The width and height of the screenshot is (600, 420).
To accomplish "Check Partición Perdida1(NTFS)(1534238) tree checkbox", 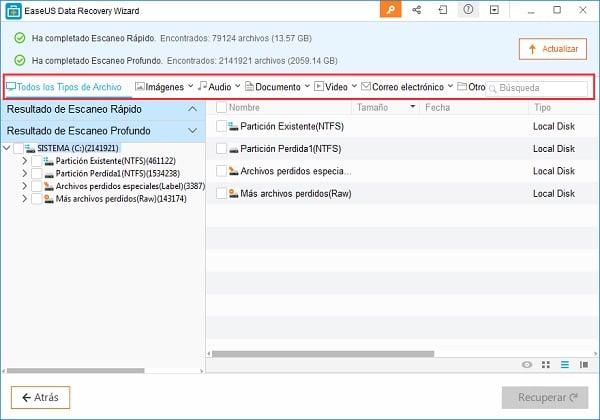I will click(36, 174).
